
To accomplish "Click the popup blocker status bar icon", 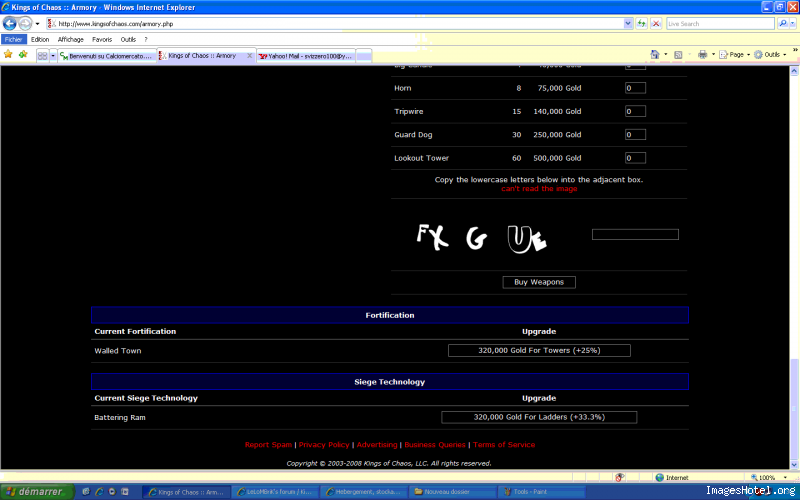I will click(x=620, y=478).
